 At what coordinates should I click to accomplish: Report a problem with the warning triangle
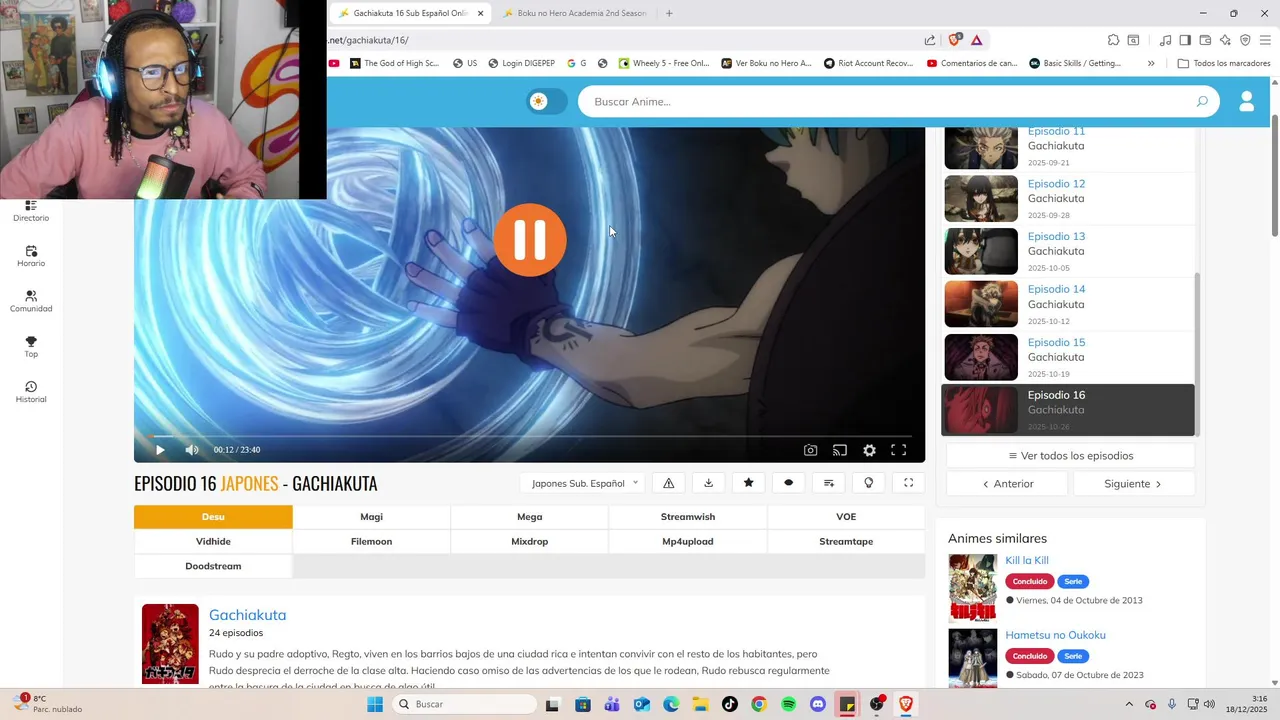669,483
